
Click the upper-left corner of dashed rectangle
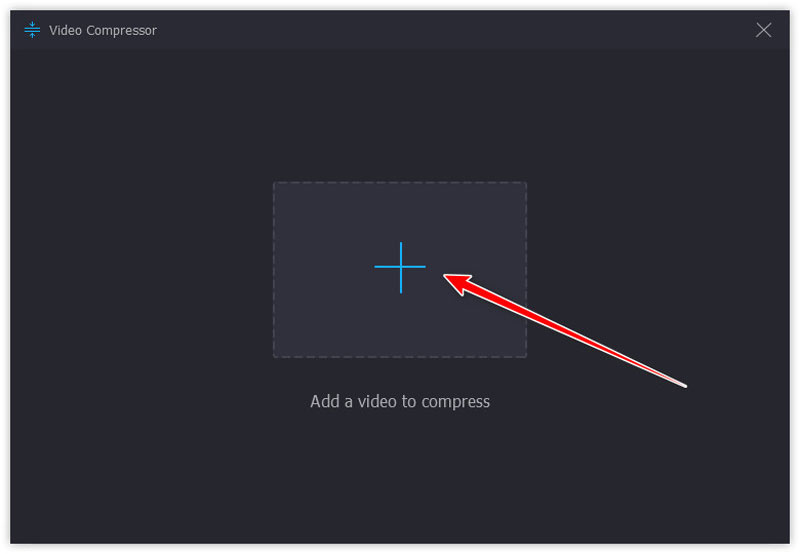click(274, 183)
